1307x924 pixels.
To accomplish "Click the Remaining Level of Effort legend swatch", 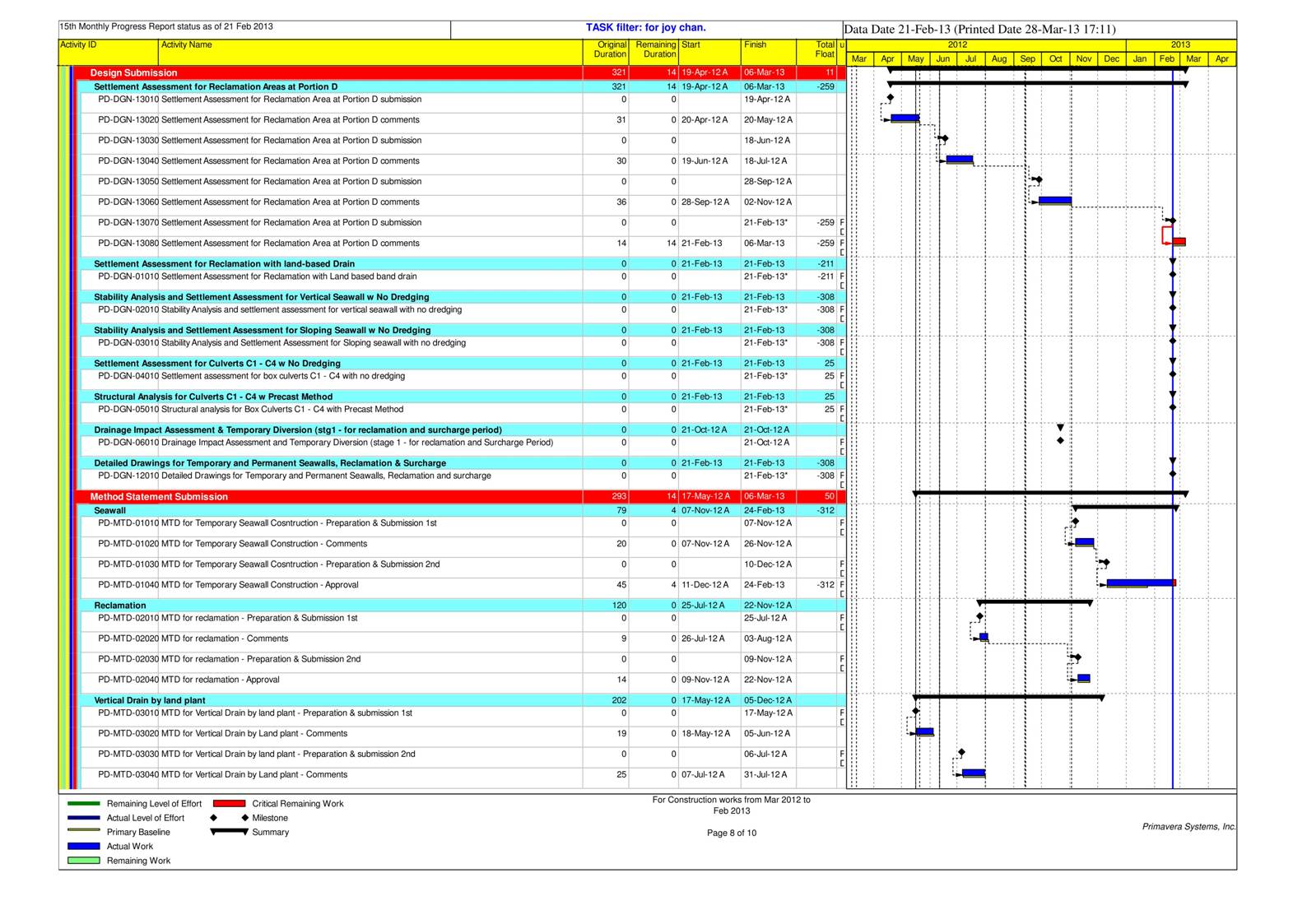I will point(83,804).
